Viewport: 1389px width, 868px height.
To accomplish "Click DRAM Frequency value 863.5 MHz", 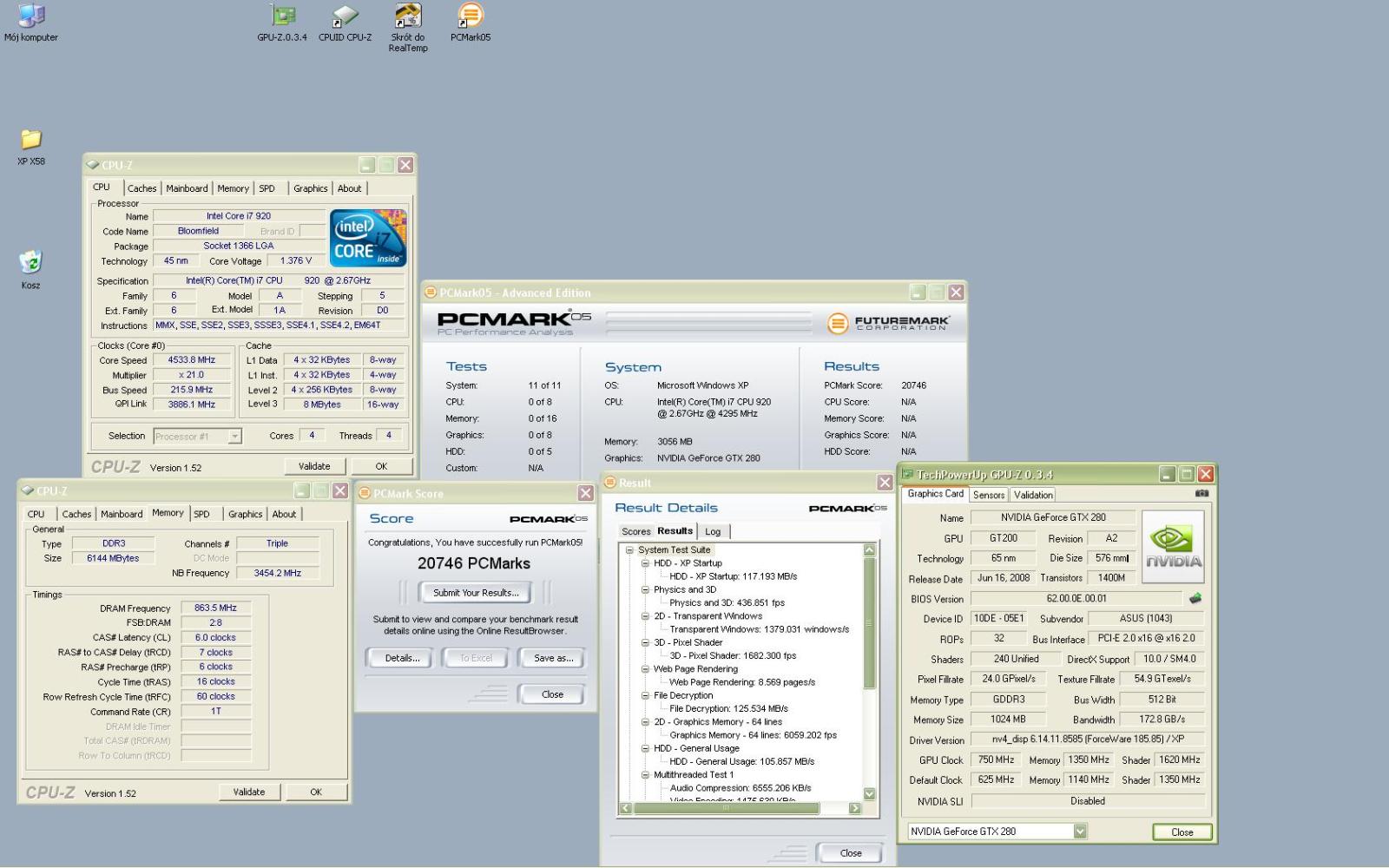I will [x=216, y=608].
